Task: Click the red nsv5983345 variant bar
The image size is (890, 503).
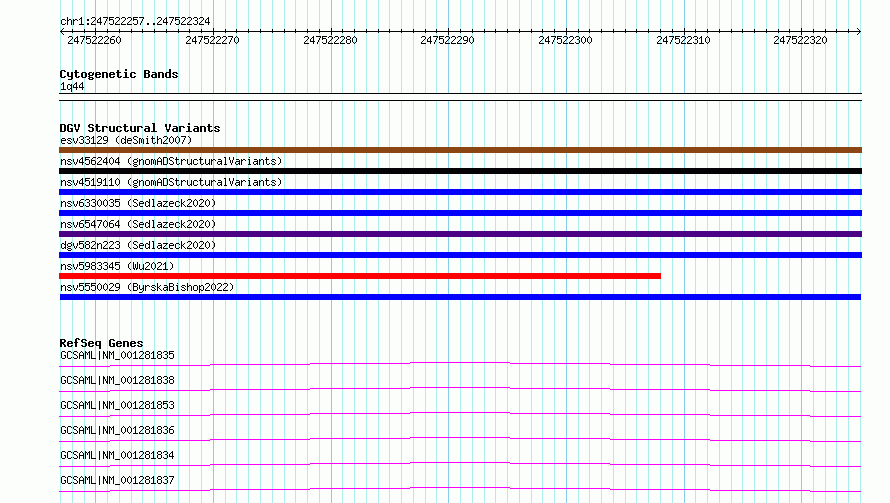Action: (x=360, y=276)
